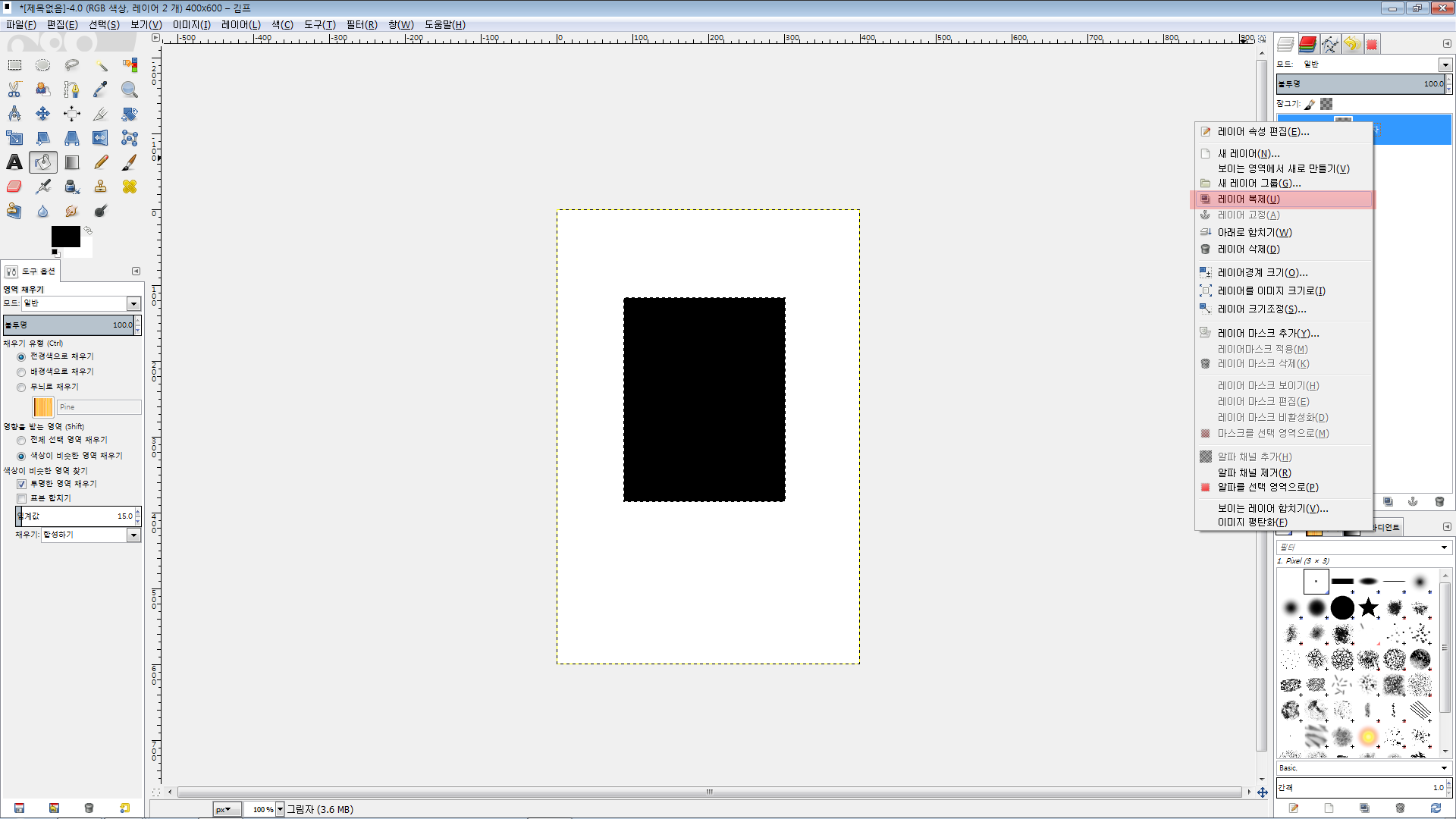Select the Scissors Select tool
Viewport: 1456px width, 819px height.
[14, 89]
